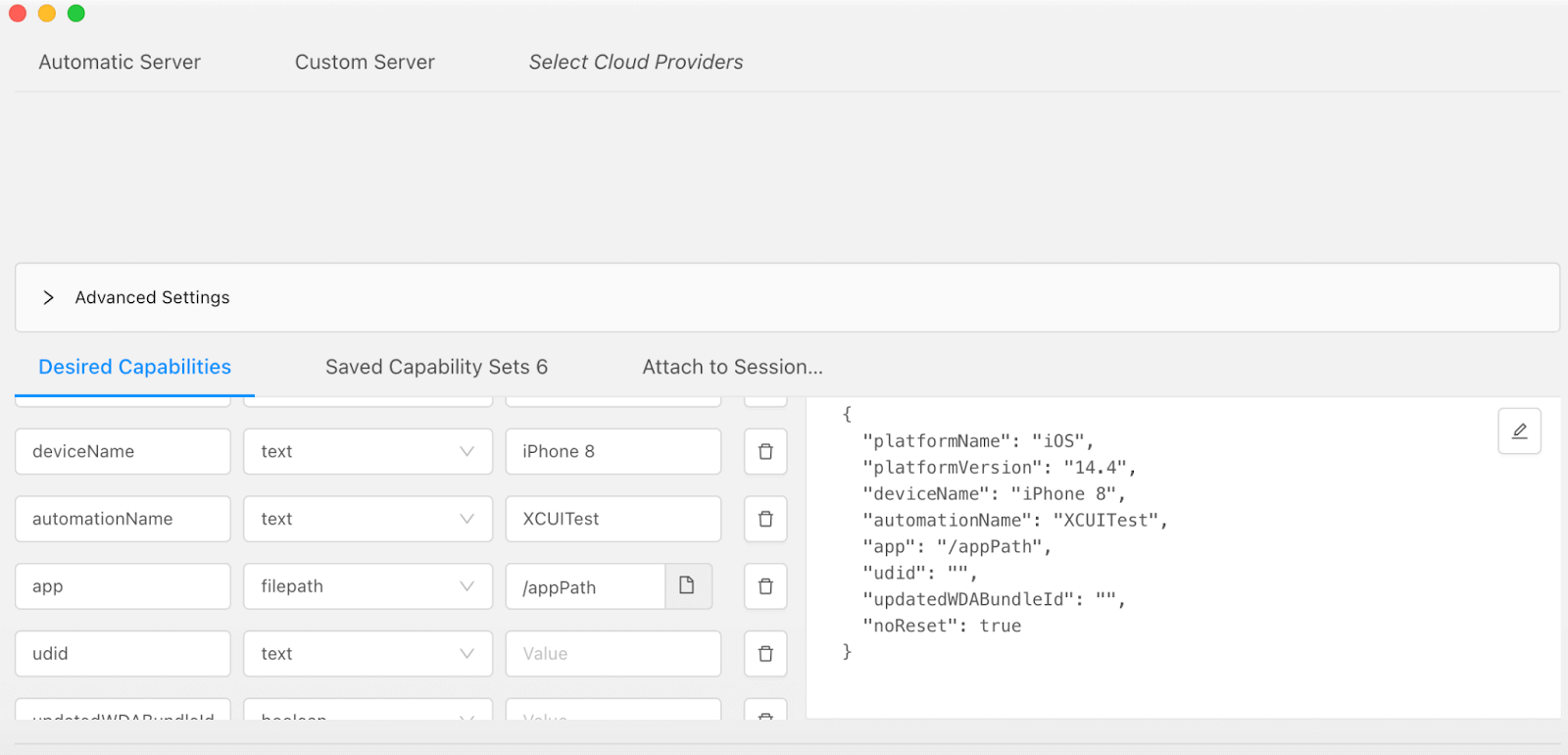Screen dimensions: 1568x755
Task: Click the iPhone 8 value field
Action: click(x=613, y=451)
